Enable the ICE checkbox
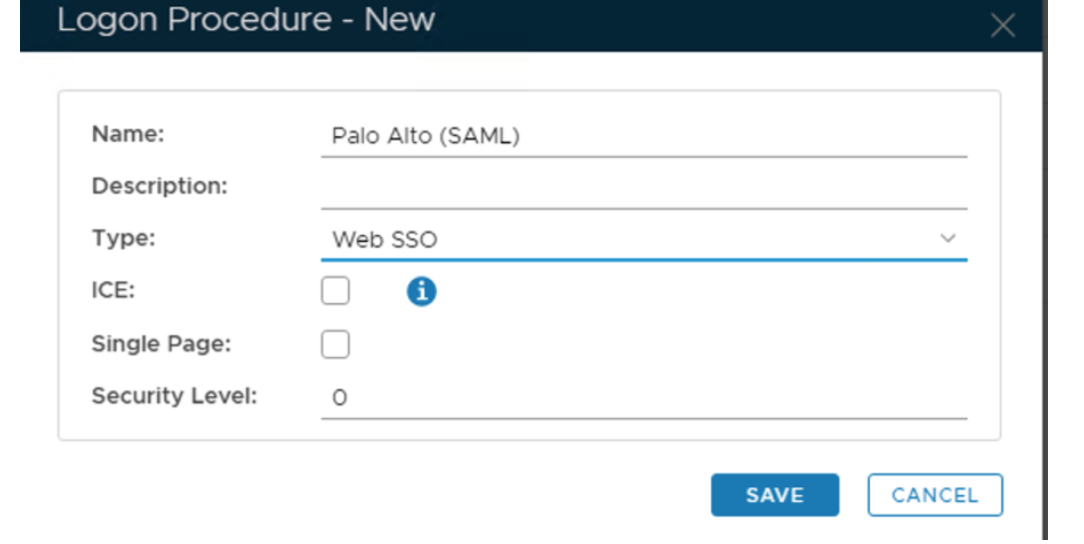Viewport: 1084px width, 544px height. pyautogui.click(x=335, y=291)
